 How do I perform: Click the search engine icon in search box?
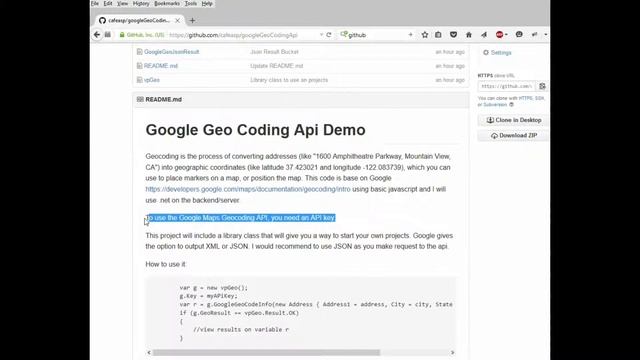click(344, 34)
